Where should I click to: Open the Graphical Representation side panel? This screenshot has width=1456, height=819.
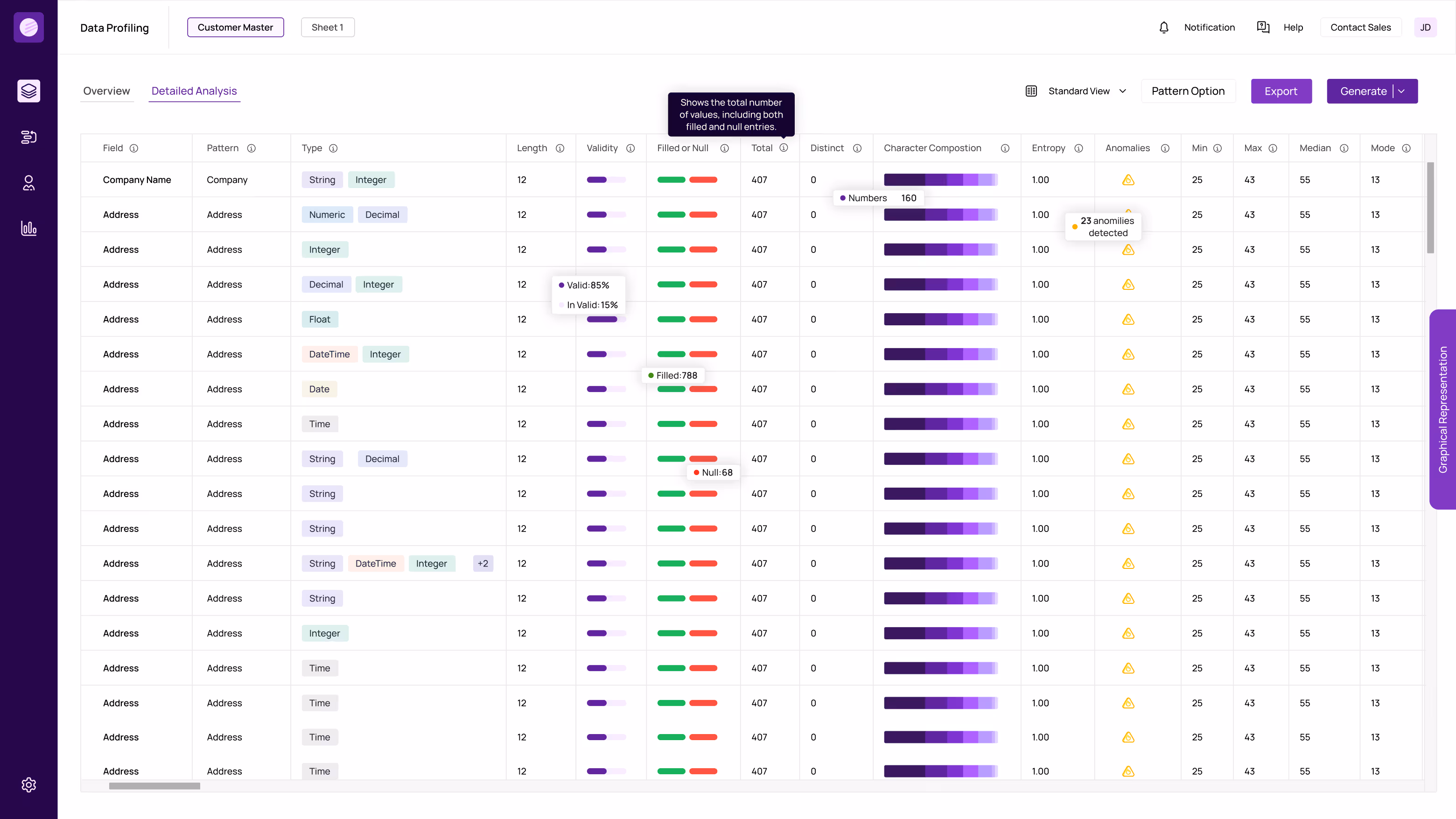pyautogui.click(x=1442, y=409)
